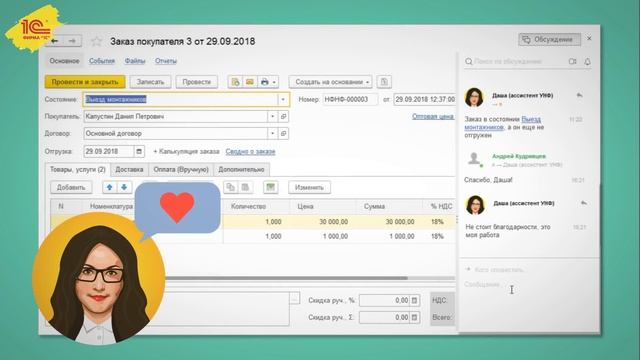Open the Договор record with the open icon

pyautogui.click(x=284, y=133)
